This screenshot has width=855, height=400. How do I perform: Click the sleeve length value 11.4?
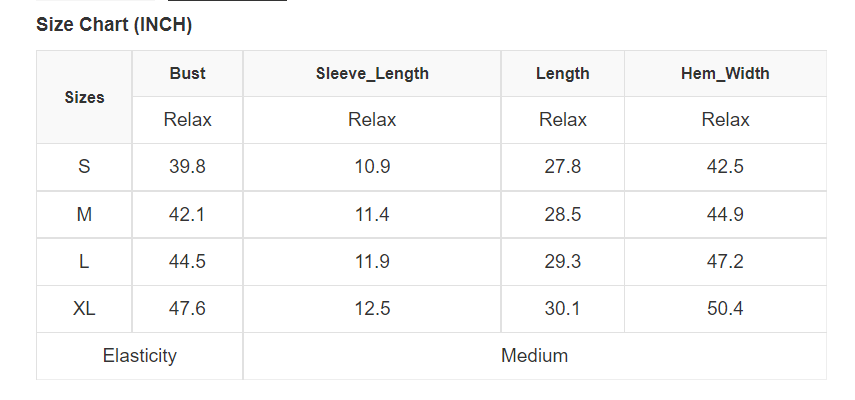372,214
